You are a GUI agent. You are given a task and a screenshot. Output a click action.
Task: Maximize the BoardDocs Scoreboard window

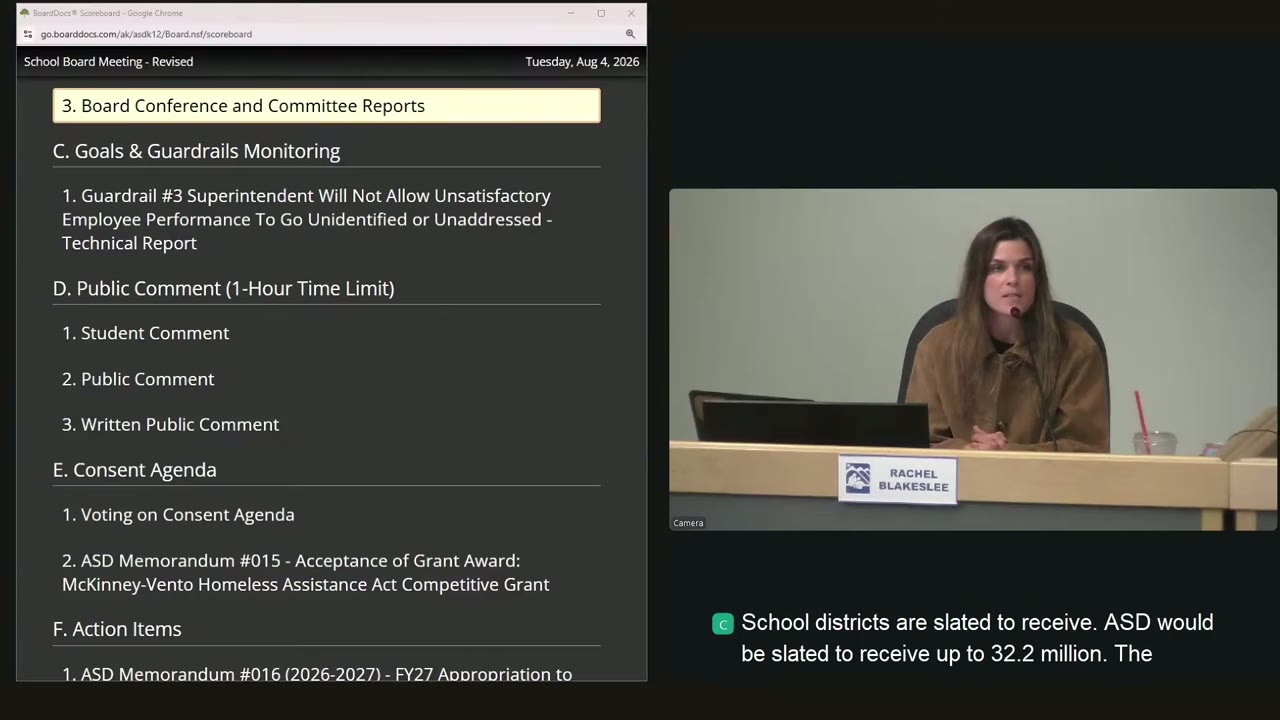point(601,13)
